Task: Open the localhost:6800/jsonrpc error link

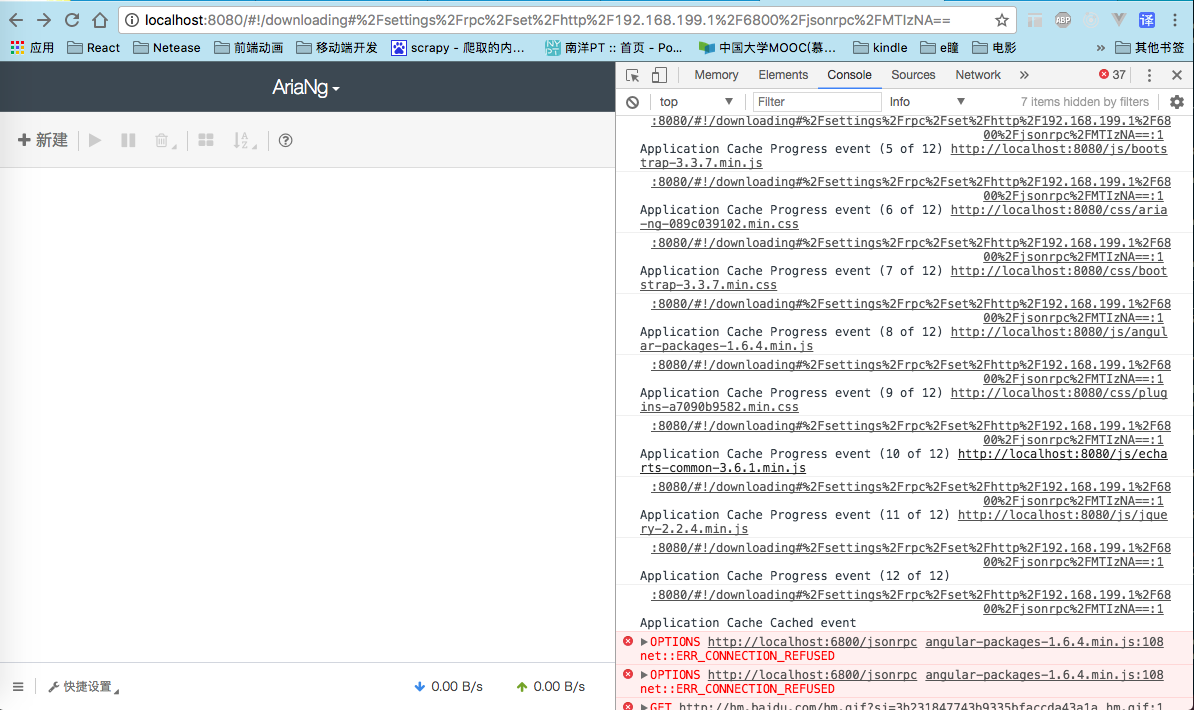Action: click(812, 641)
